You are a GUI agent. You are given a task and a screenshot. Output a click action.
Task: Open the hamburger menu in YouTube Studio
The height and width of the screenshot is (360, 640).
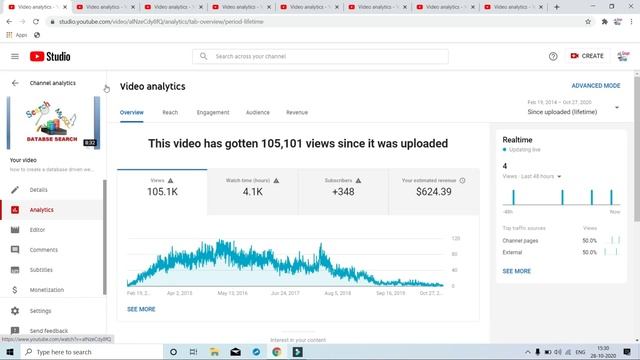pyautogui.click(x=15, y=56)
